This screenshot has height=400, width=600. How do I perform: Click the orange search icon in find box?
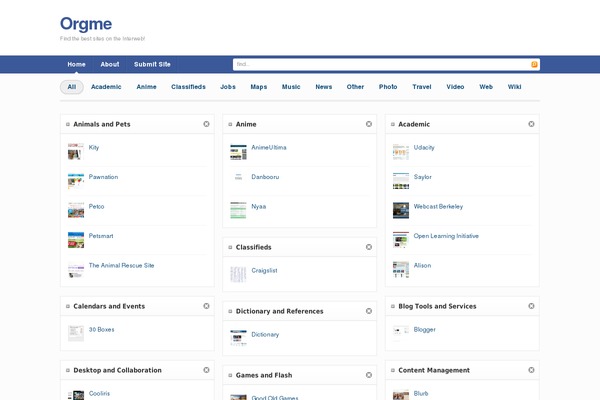(x=534, y=64)
